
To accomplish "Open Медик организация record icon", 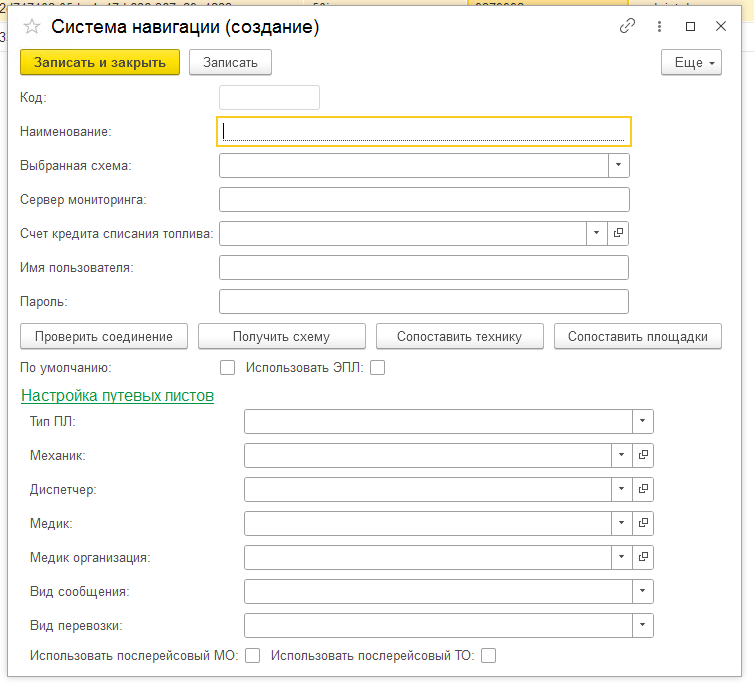I will 643,557.
